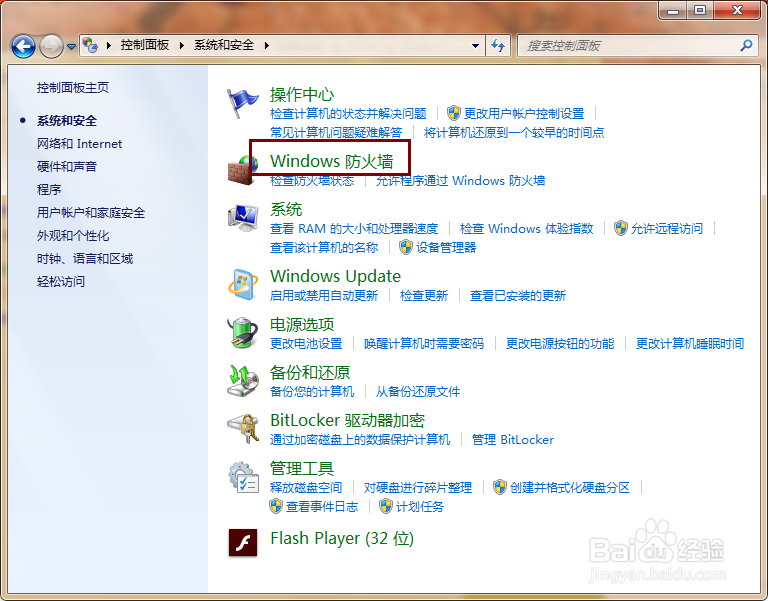Click the Windows Firewall brick wall icon
768x601 pixels.
[x=242, y=170]
